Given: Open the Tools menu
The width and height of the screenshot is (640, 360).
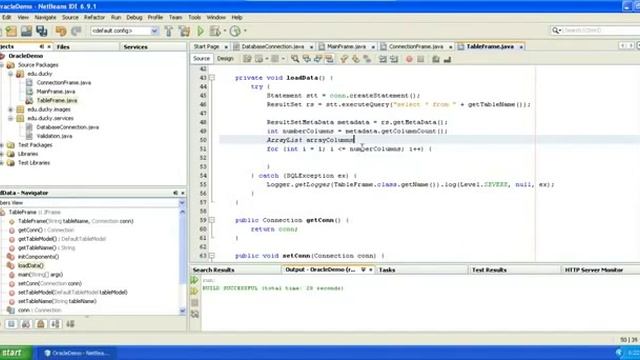Looking at the screenshot, I should coord(194,18).
